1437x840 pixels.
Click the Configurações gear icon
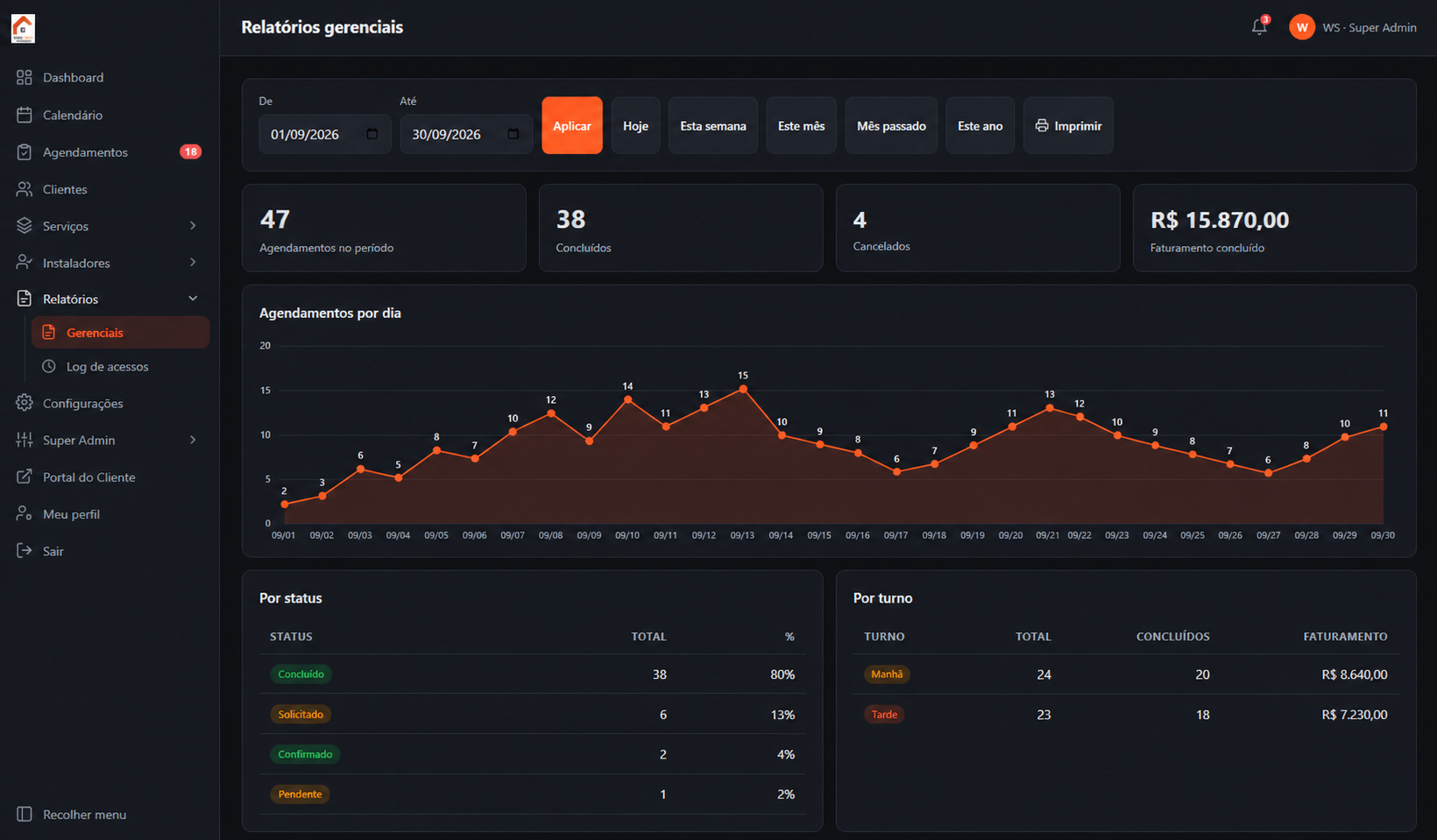[x=25, y=403]
